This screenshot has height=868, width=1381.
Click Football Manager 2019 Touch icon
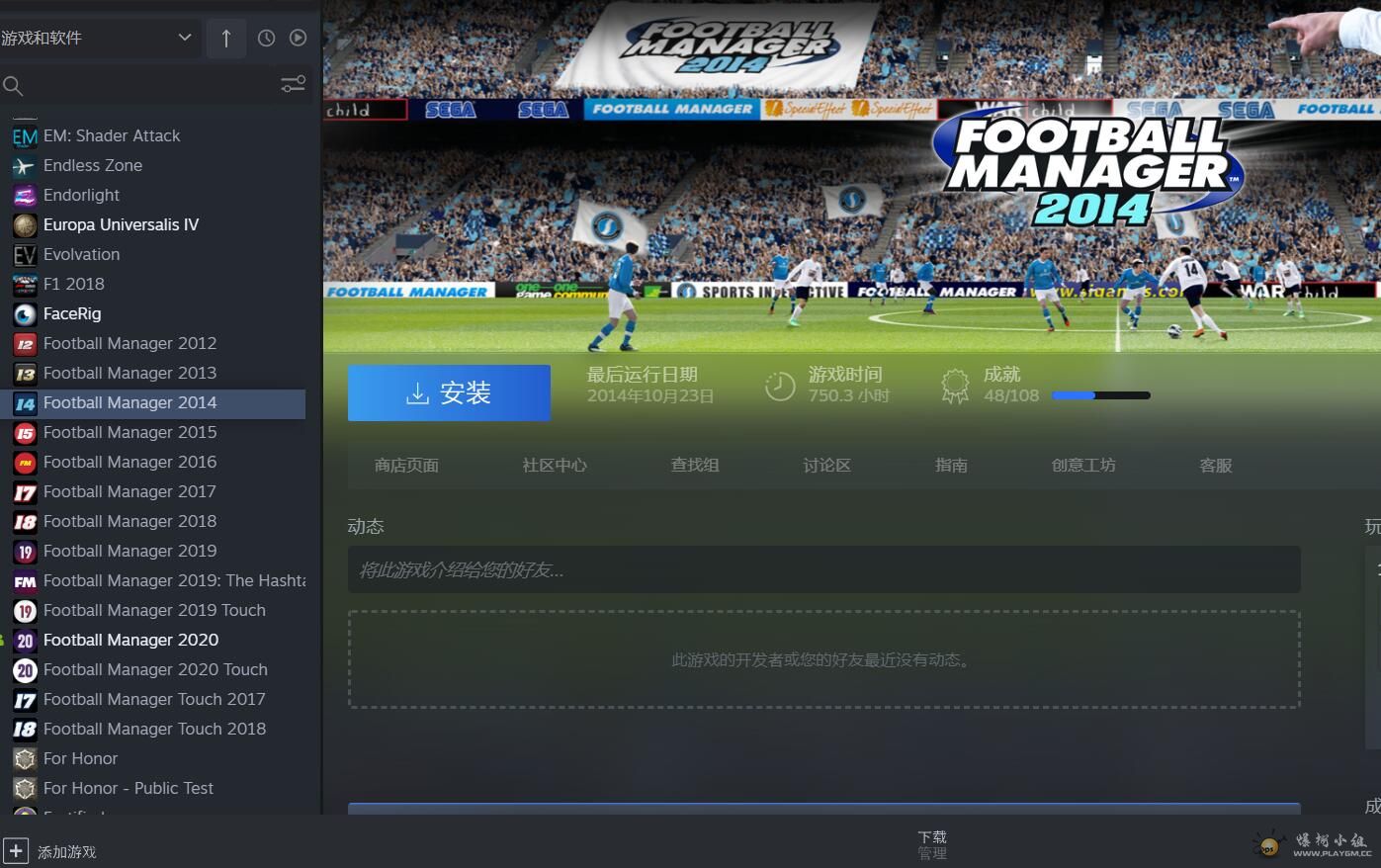(25, 610)
